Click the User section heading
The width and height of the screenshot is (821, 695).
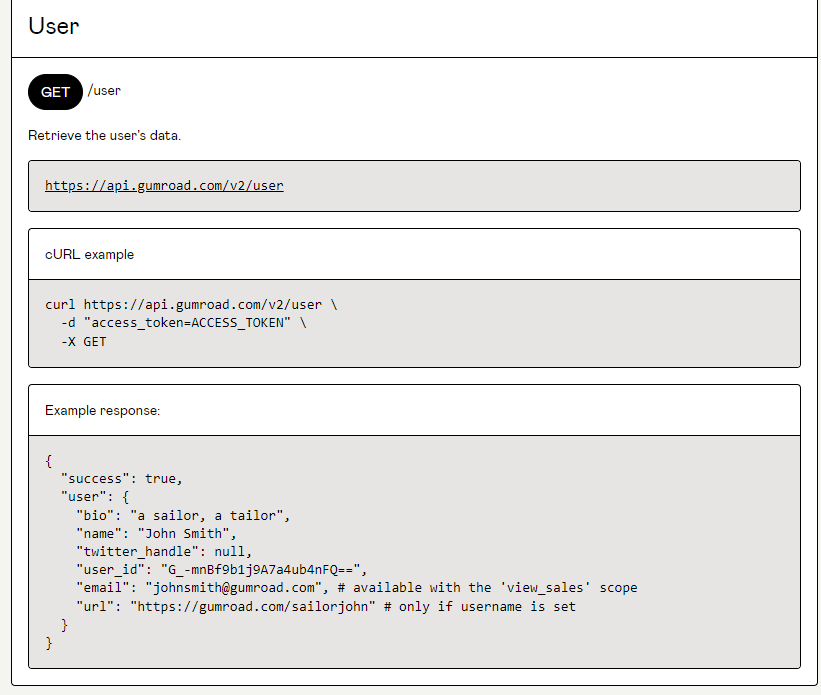point(53,26)
